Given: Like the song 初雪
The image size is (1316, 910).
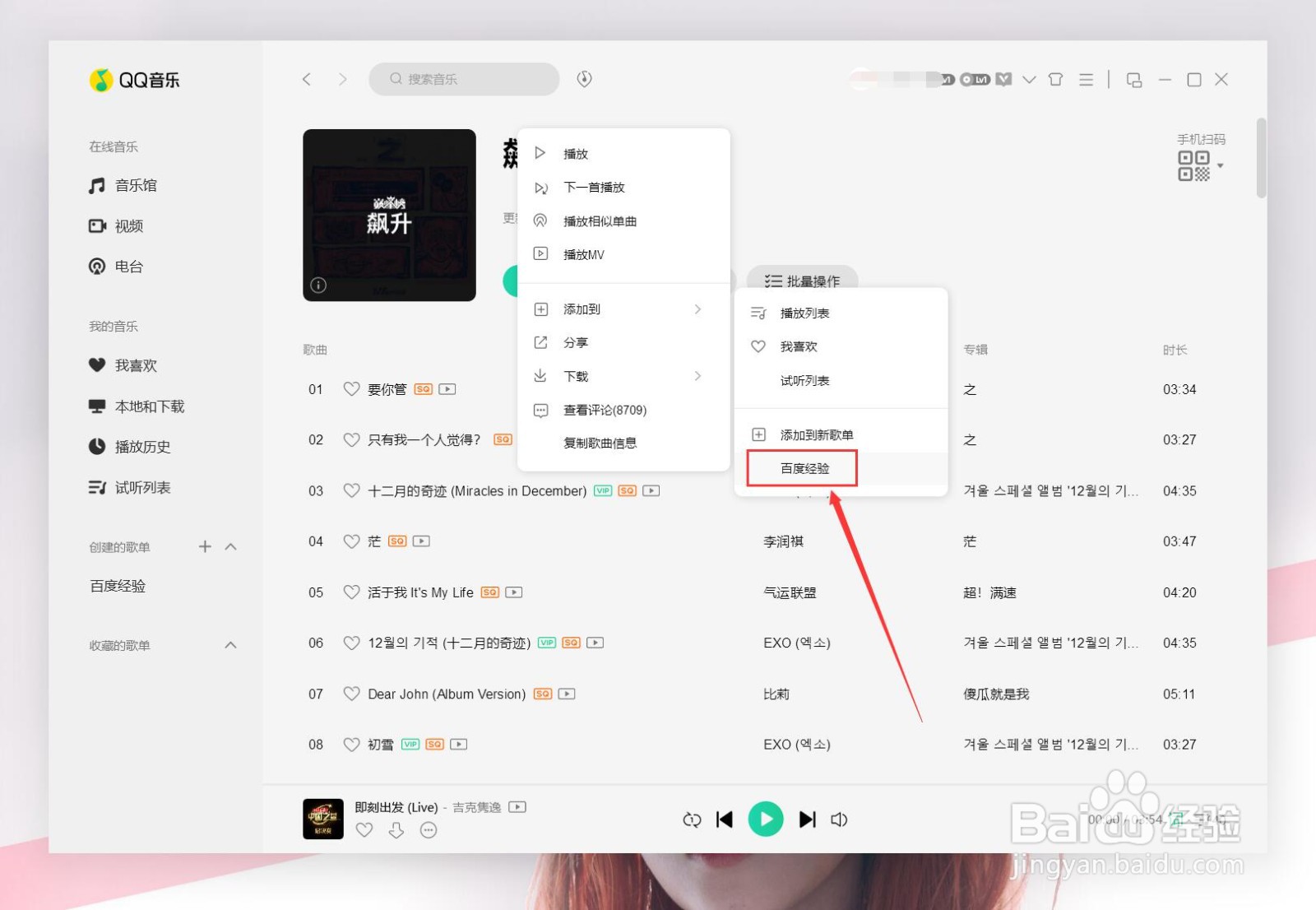Looking at the screenshot, I should [351, 745].
